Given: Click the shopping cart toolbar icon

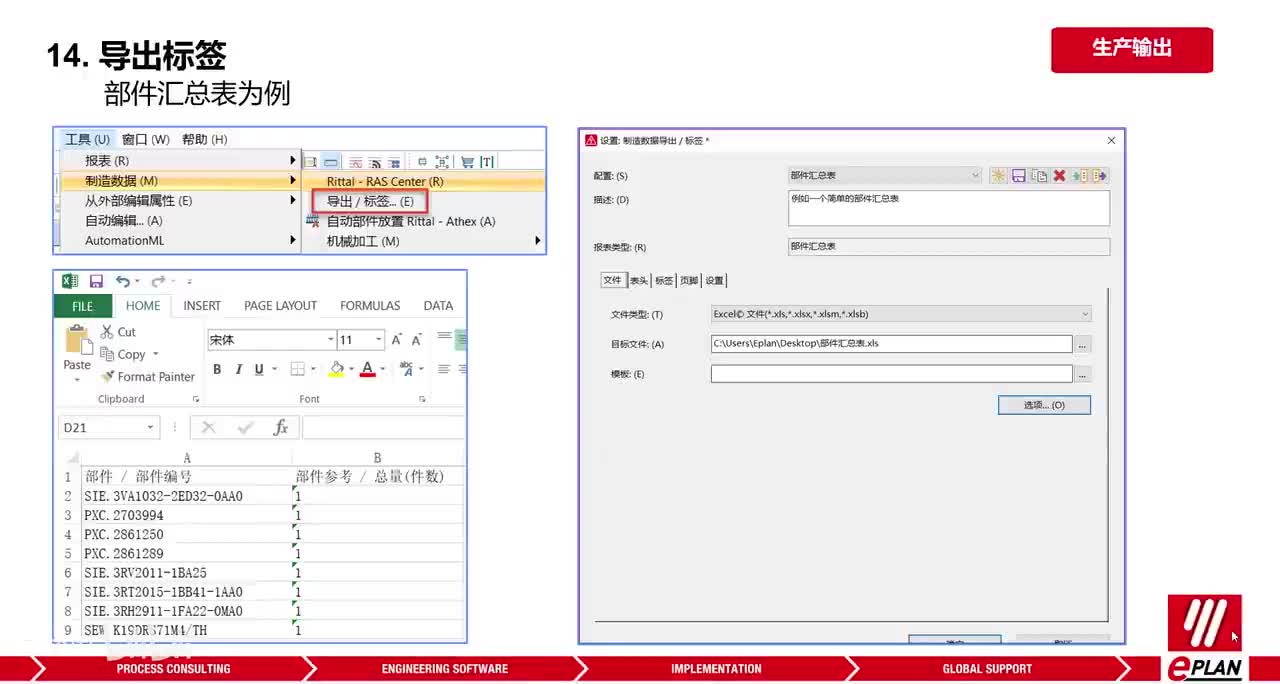Looking at the screenshot, I should click(467, 162).
